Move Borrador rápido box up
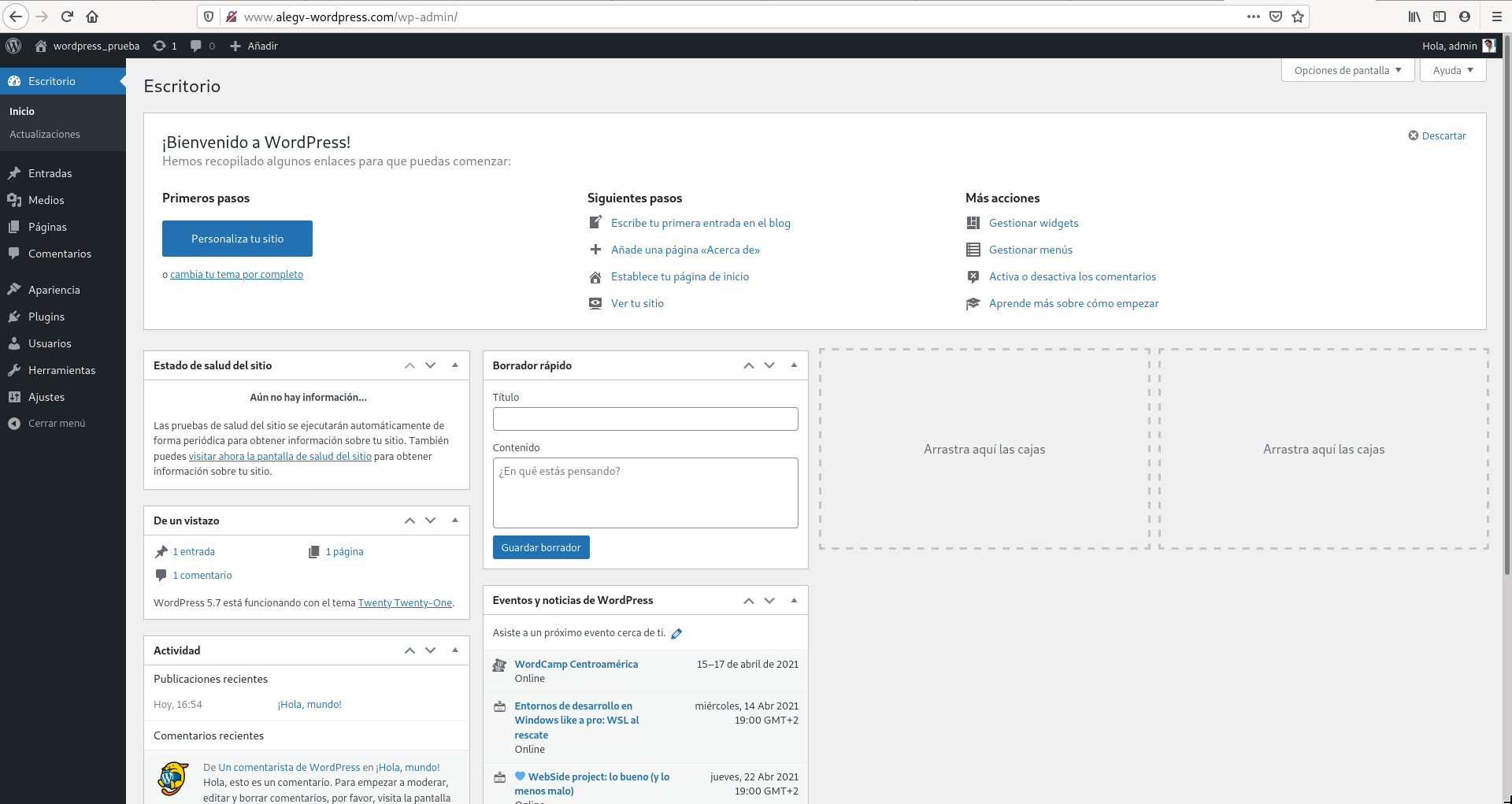The height and width of the screenshot is (804, 1512). pos(749,365)
